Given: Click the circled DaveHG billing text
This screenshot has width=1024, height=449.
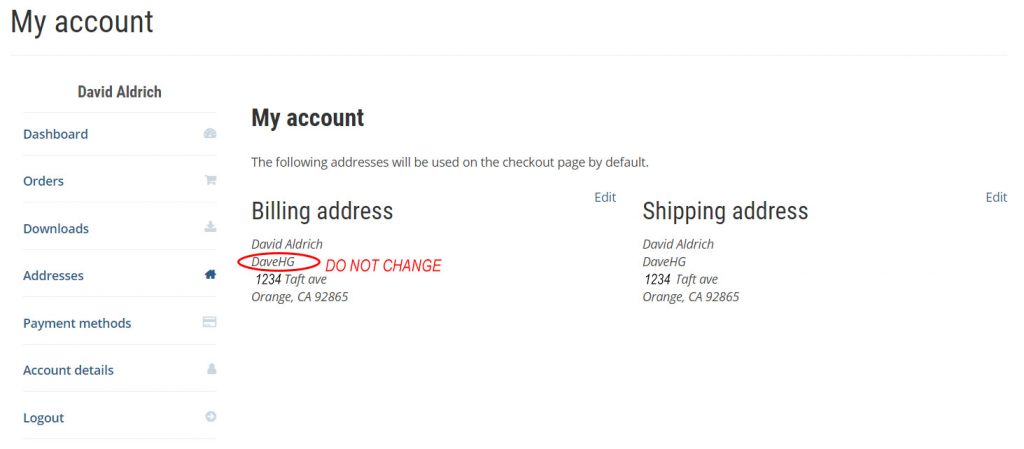Looking at the screenshot, I should click(x=273, y=262).
